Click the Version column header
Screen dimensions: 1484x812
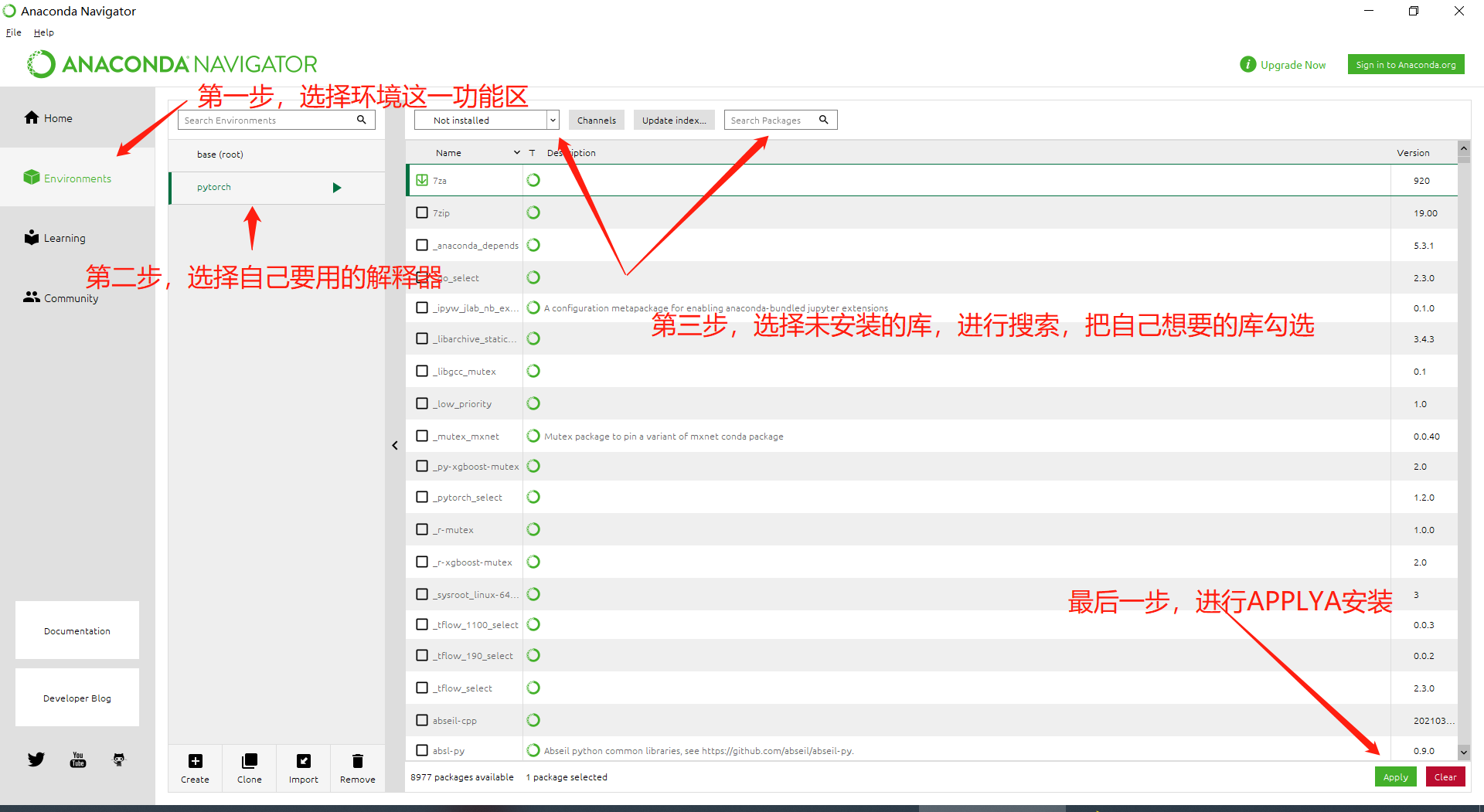[1413, 153]
